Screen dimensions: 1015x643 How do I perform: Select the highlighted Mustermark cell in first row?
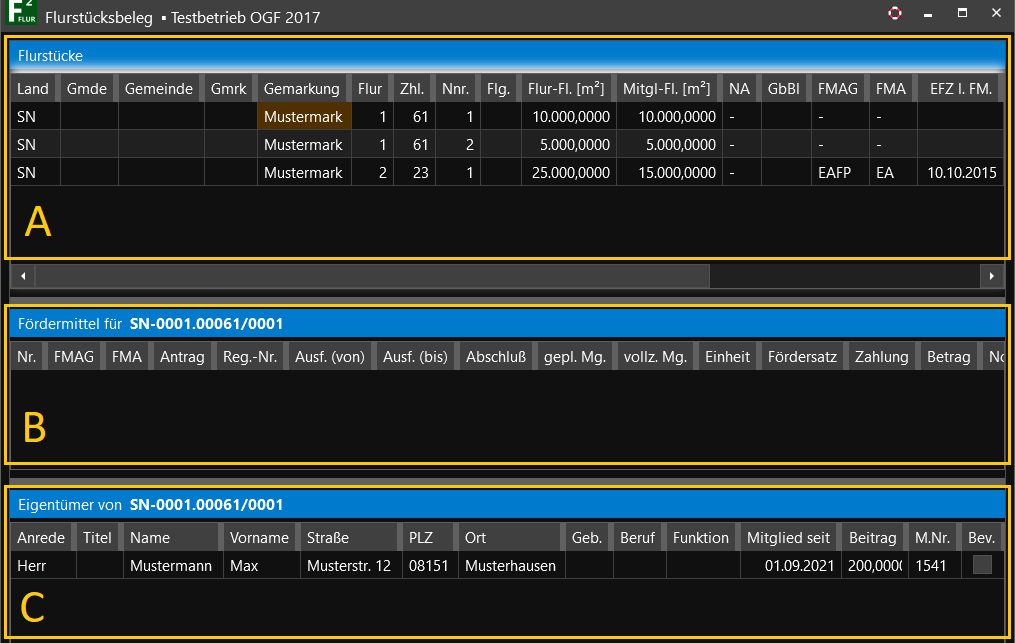[303, 117]
